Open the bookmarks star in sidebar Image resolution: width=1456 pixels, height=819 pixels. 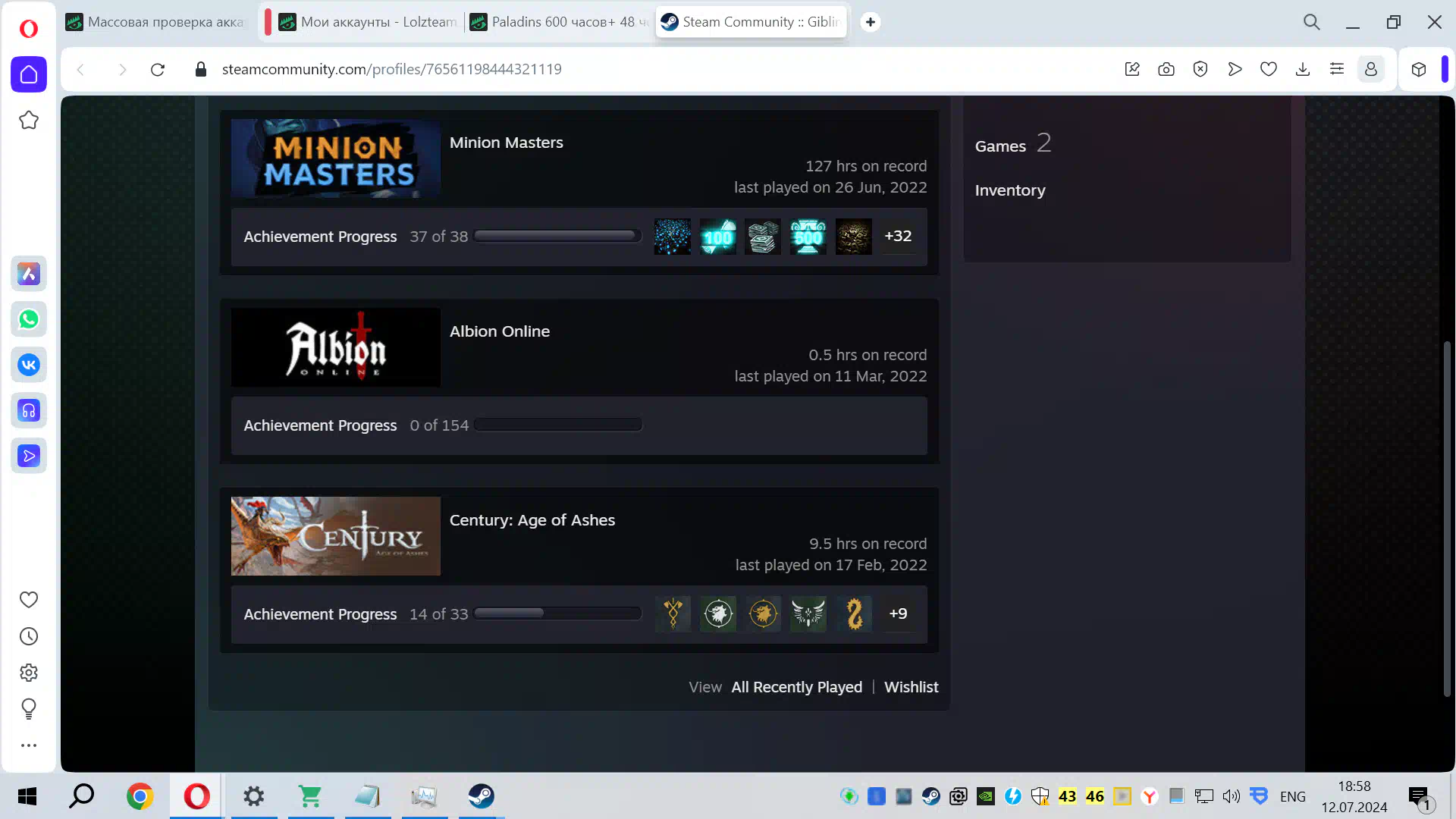29,120
